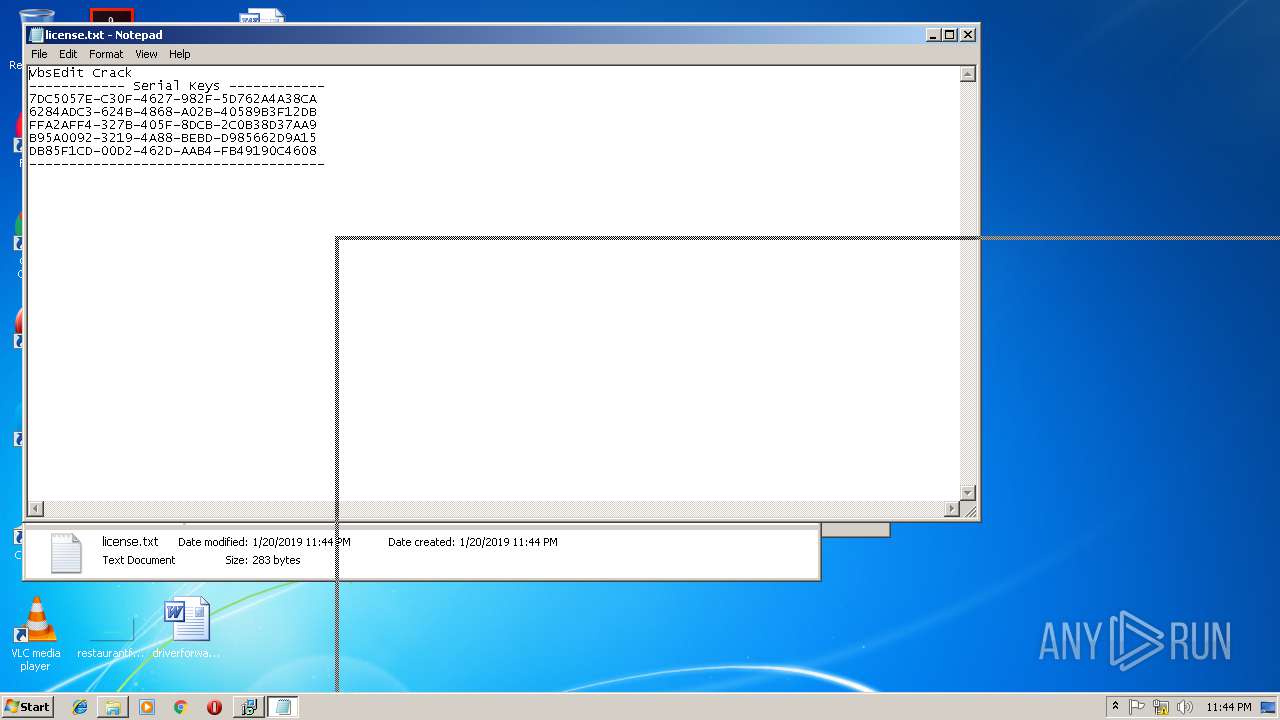
Task: Open the View menu in Notepad
Action: point(146,54)
